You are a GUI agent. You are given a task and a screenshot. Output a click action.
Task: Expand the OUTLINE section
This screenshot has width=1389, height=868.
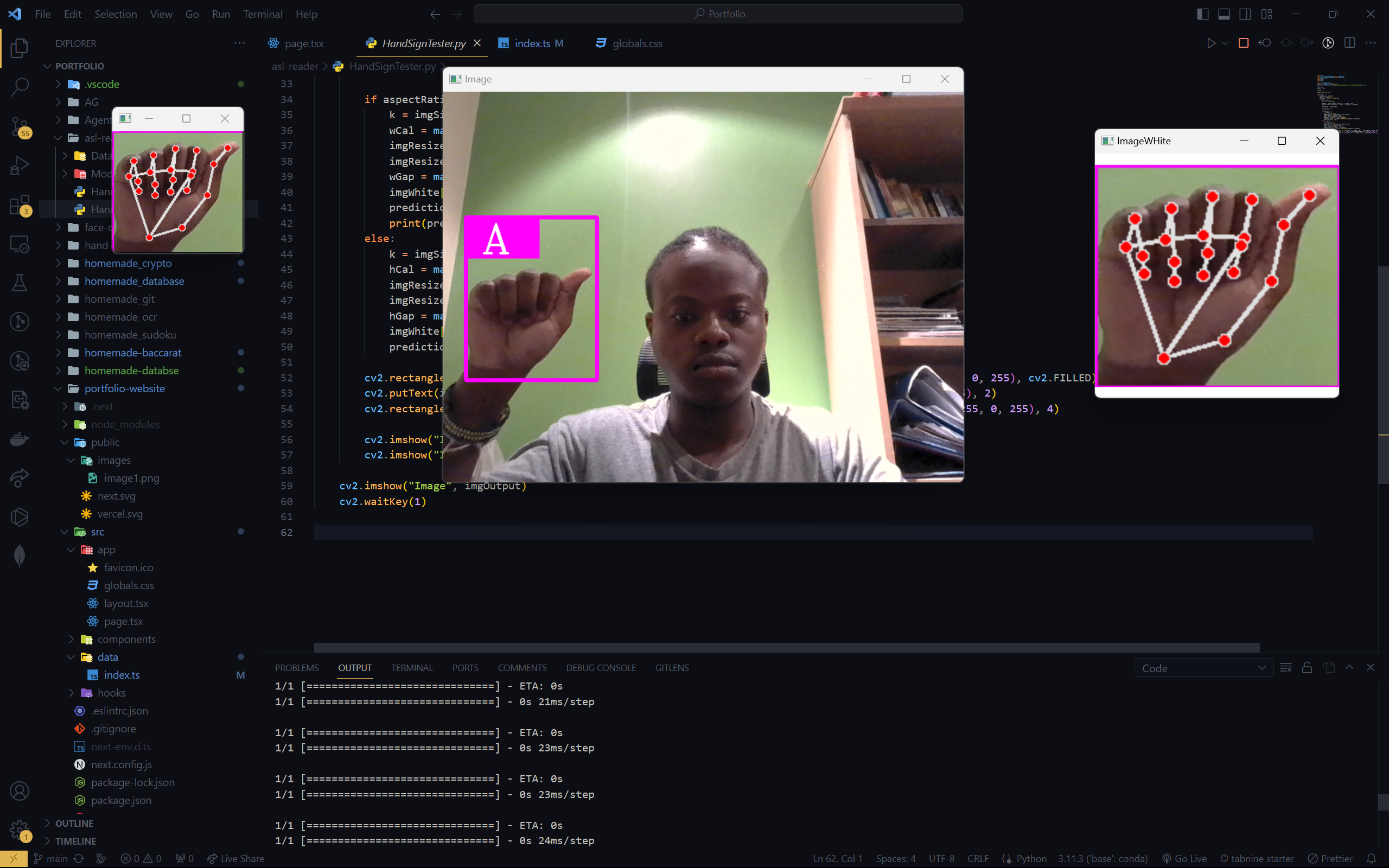[x=74, y=823]
